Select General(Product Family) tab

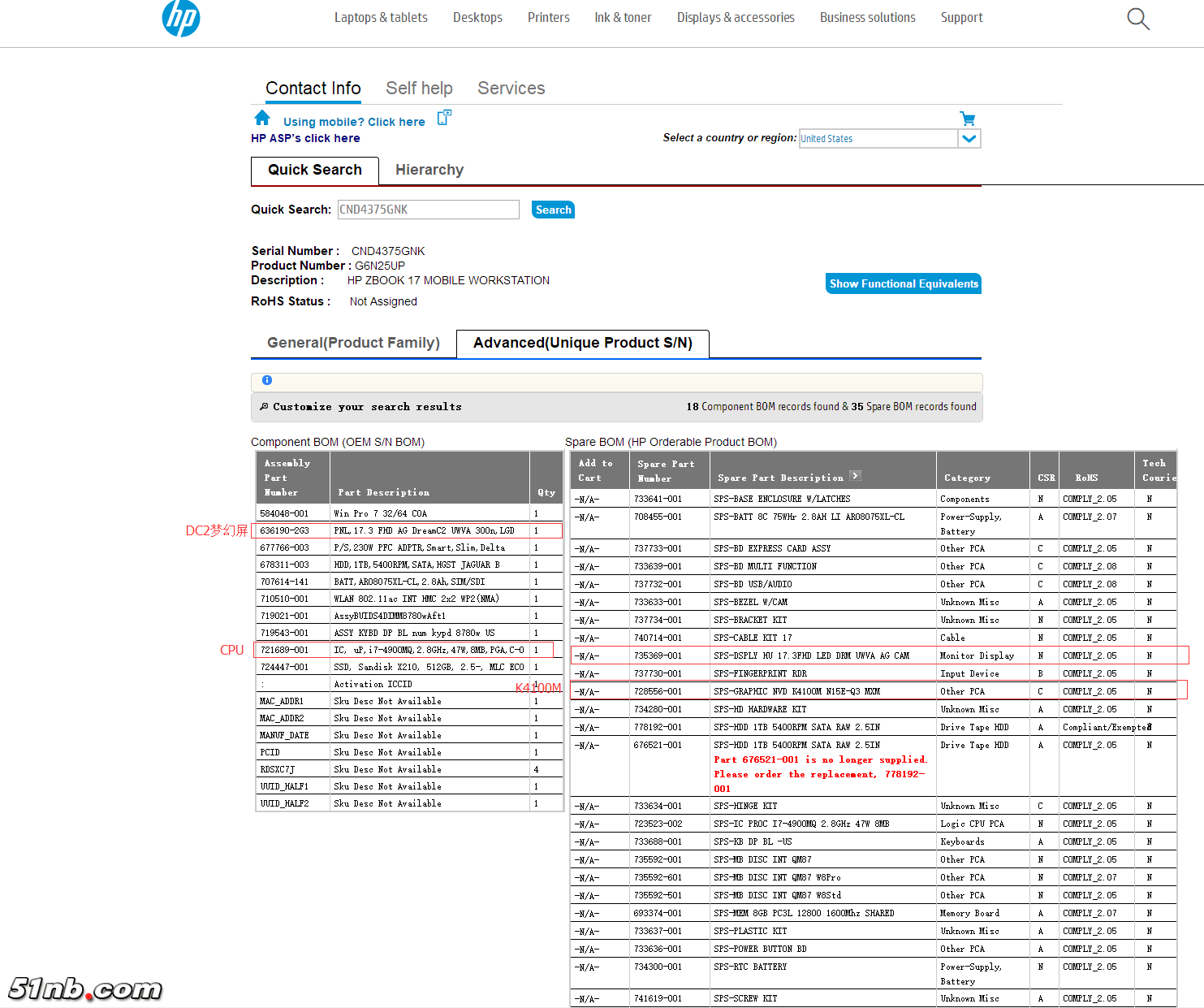point(353,343)
